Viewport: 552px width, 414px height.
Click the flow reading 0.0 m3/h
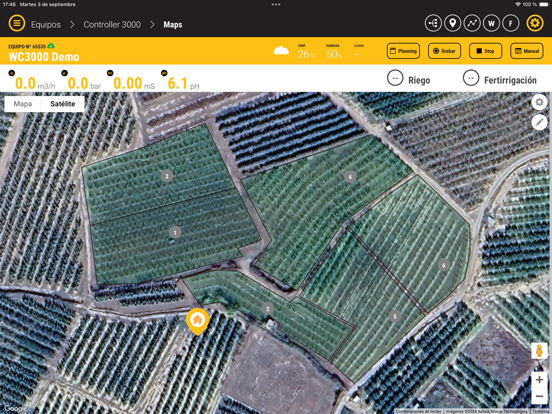pos(35,83)
